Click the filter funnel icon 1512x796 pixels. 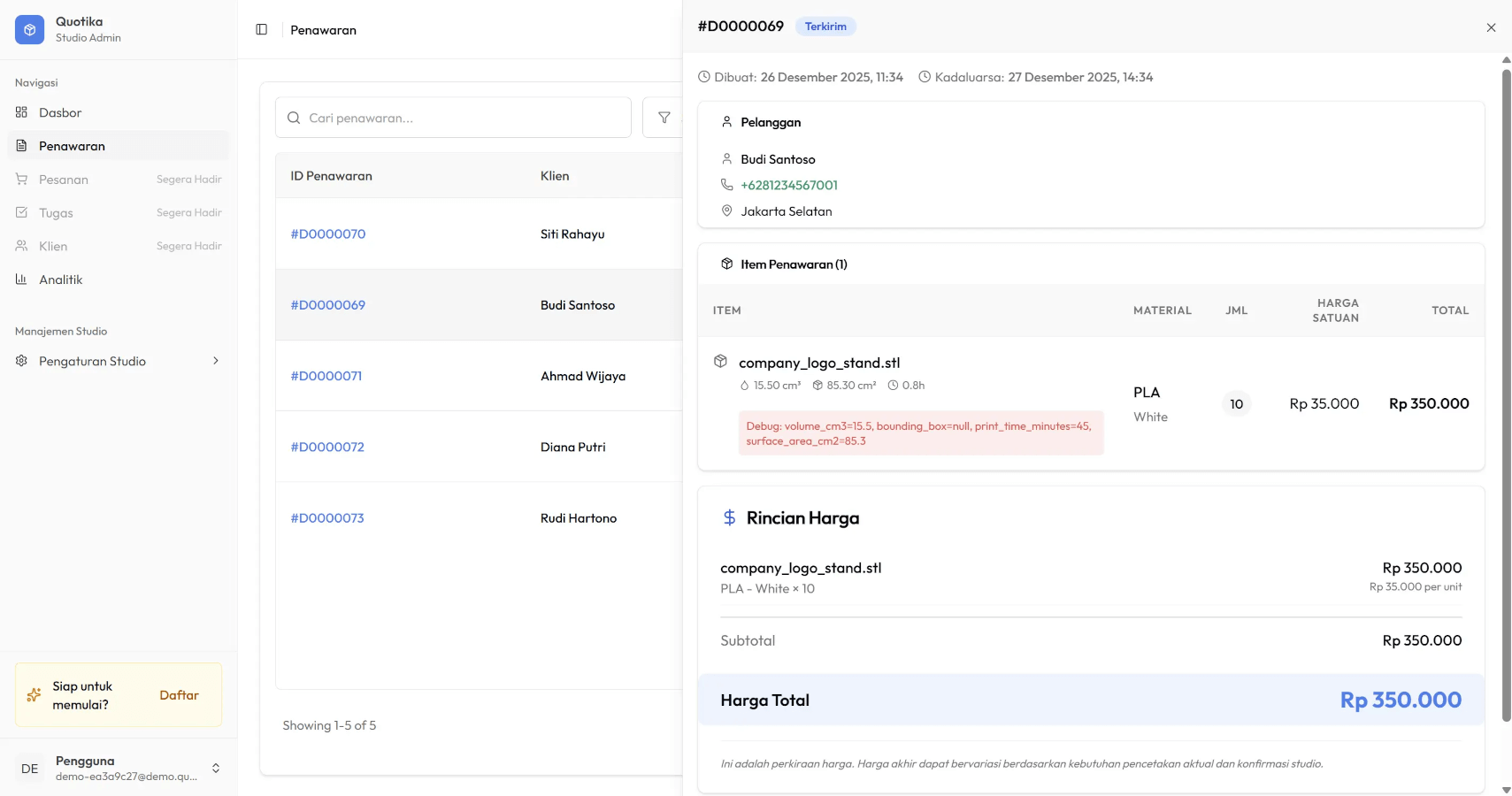click(664, 118)
